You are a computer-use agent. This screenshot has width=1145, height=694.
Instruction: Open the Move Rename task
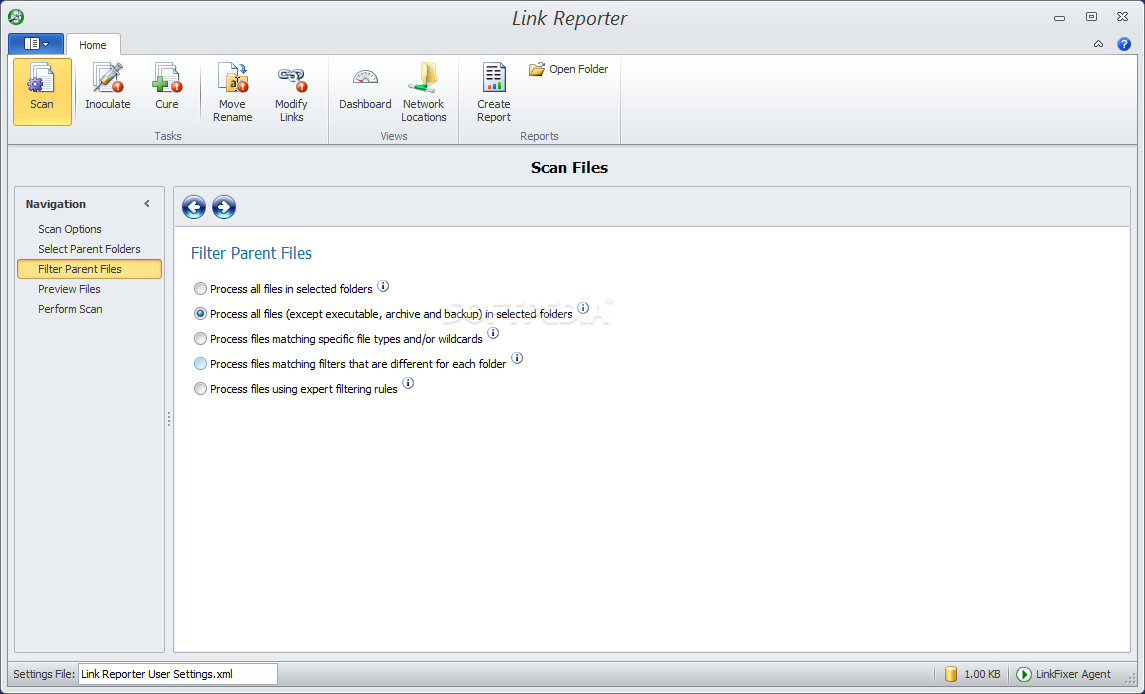(x=232, y=92)
